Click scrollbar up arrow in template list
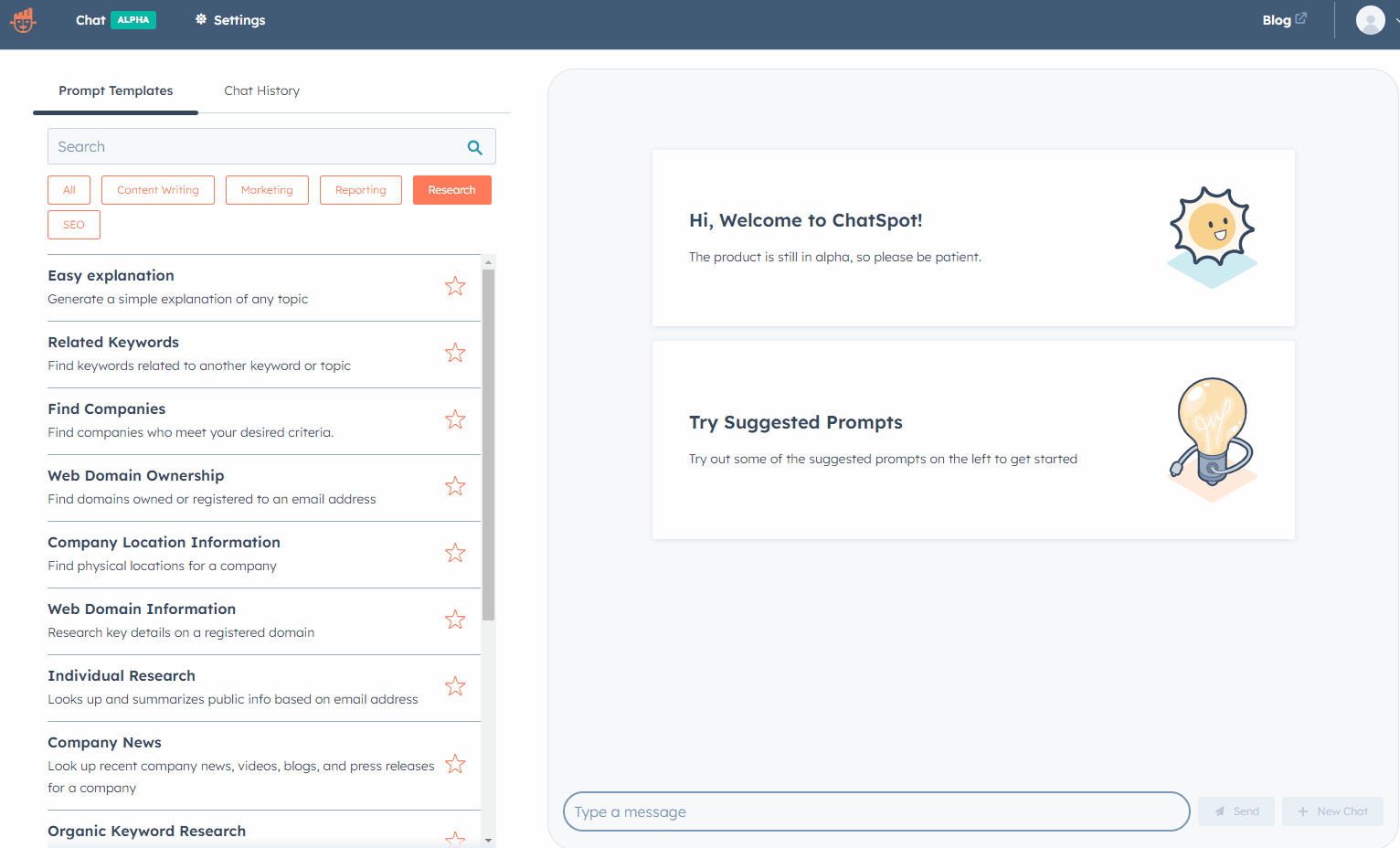Image resolution: width=1400 pixels, height=848 pixels. [x=489, y=262]
